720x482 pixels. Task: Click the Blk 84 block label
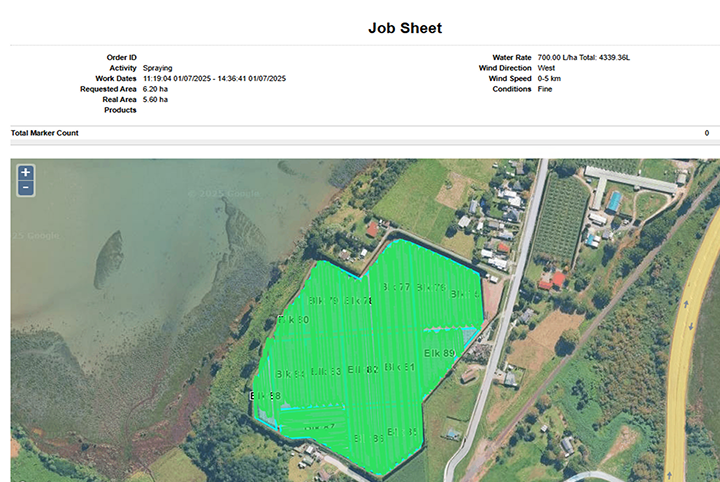pos(290,374)
